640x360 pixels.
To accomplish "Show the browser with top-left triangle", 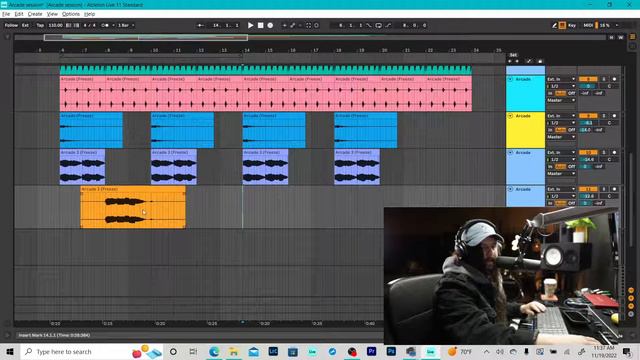I will 7,37.
